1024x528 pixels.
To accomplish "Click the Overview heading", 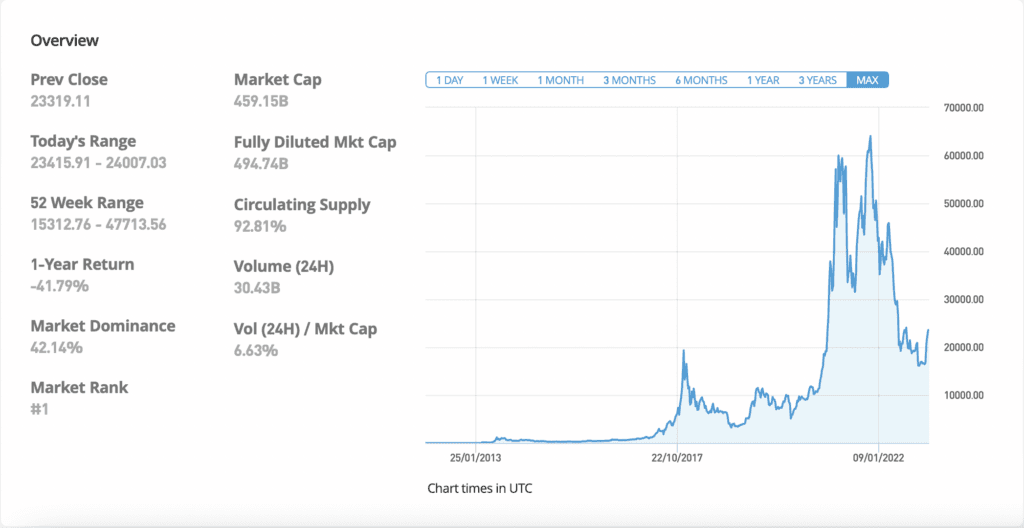I will click(x=64, y=41).
